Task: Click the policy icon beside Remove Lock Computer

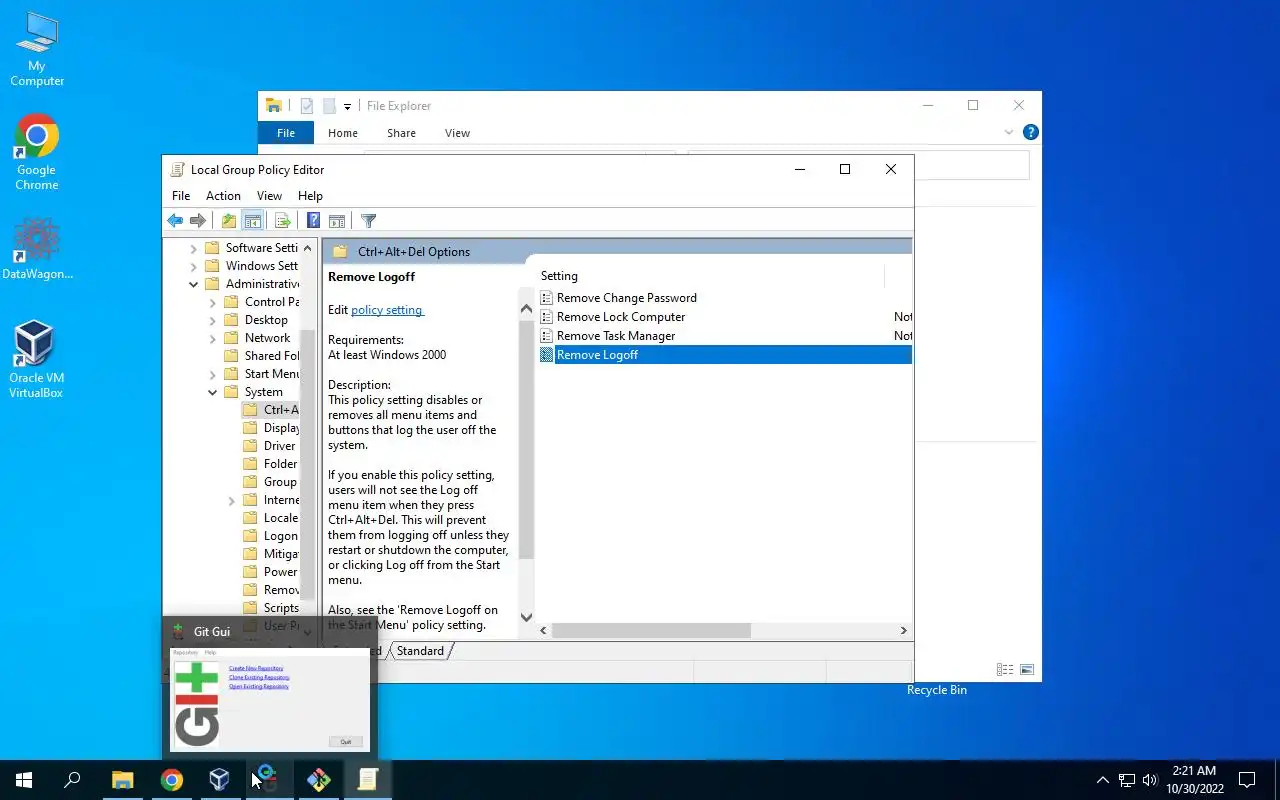Action: click(x=547, y=317)
